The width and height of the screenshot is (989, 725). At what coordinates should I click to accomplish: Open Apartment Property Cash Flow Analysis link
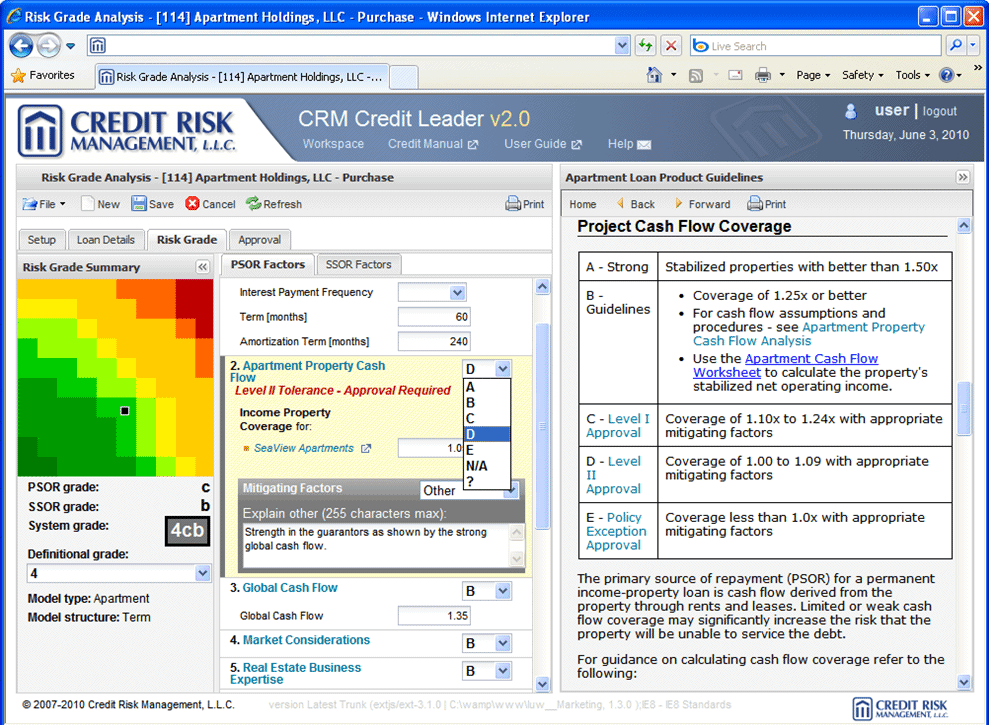[809, 334]
